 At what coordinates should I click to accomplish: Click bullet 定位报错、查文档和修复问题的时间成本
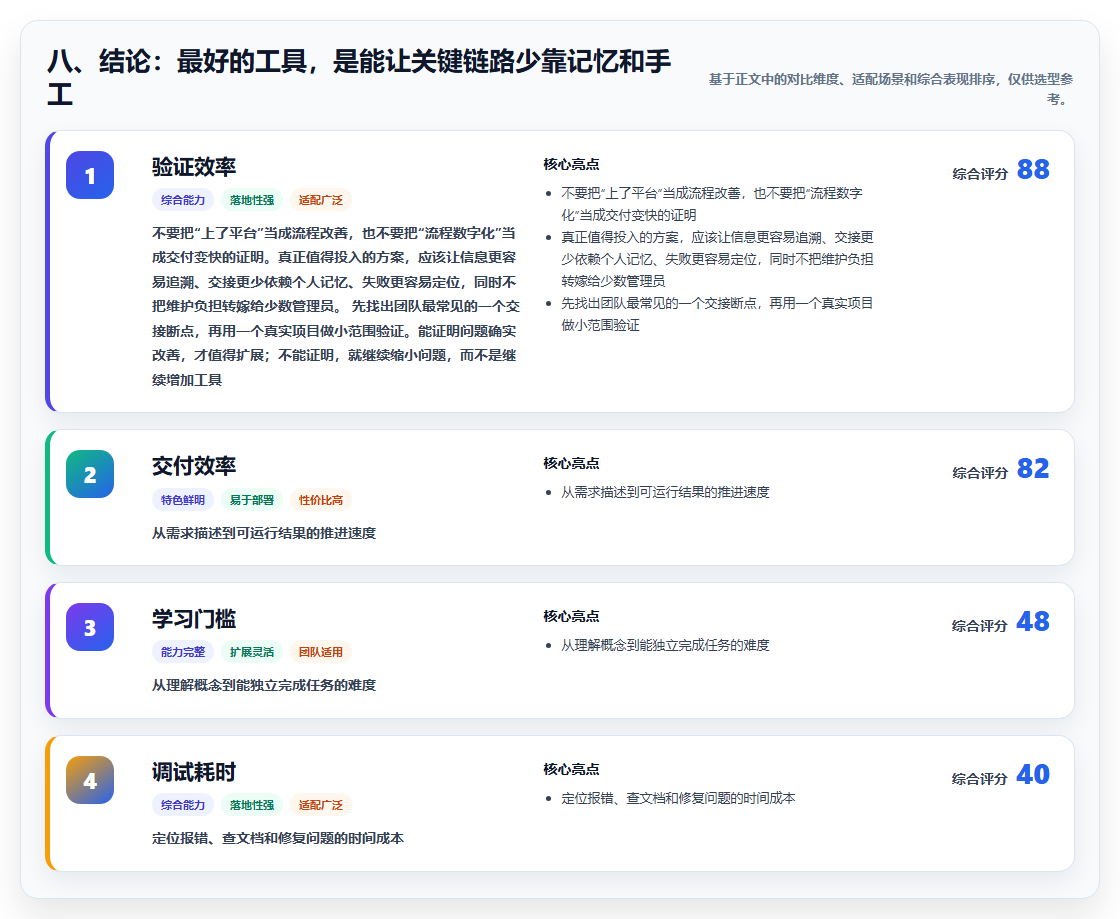678,798
